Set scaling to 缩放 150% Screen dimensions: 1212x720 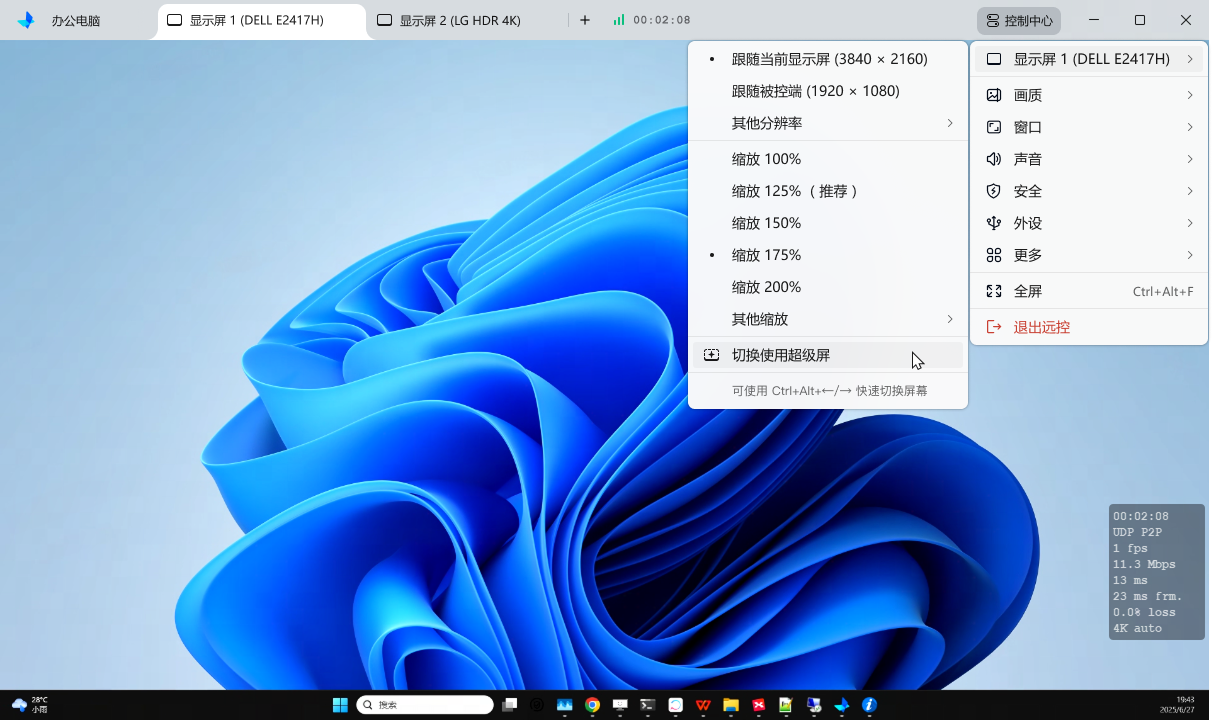point(828,223)
